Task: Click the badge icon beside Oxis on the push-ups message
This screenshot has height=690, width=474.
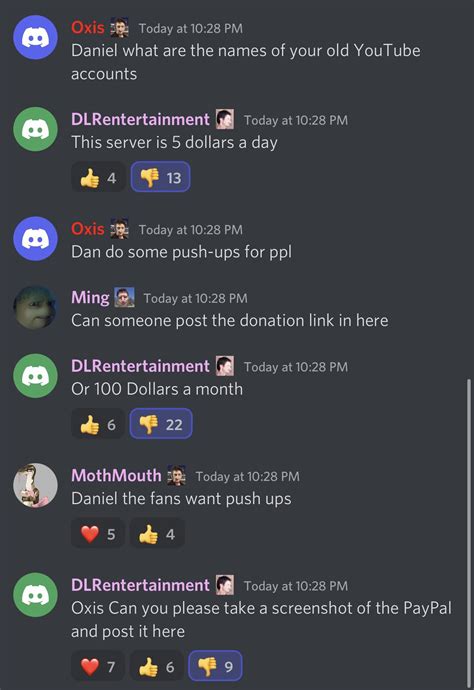Action: [119, 229]
